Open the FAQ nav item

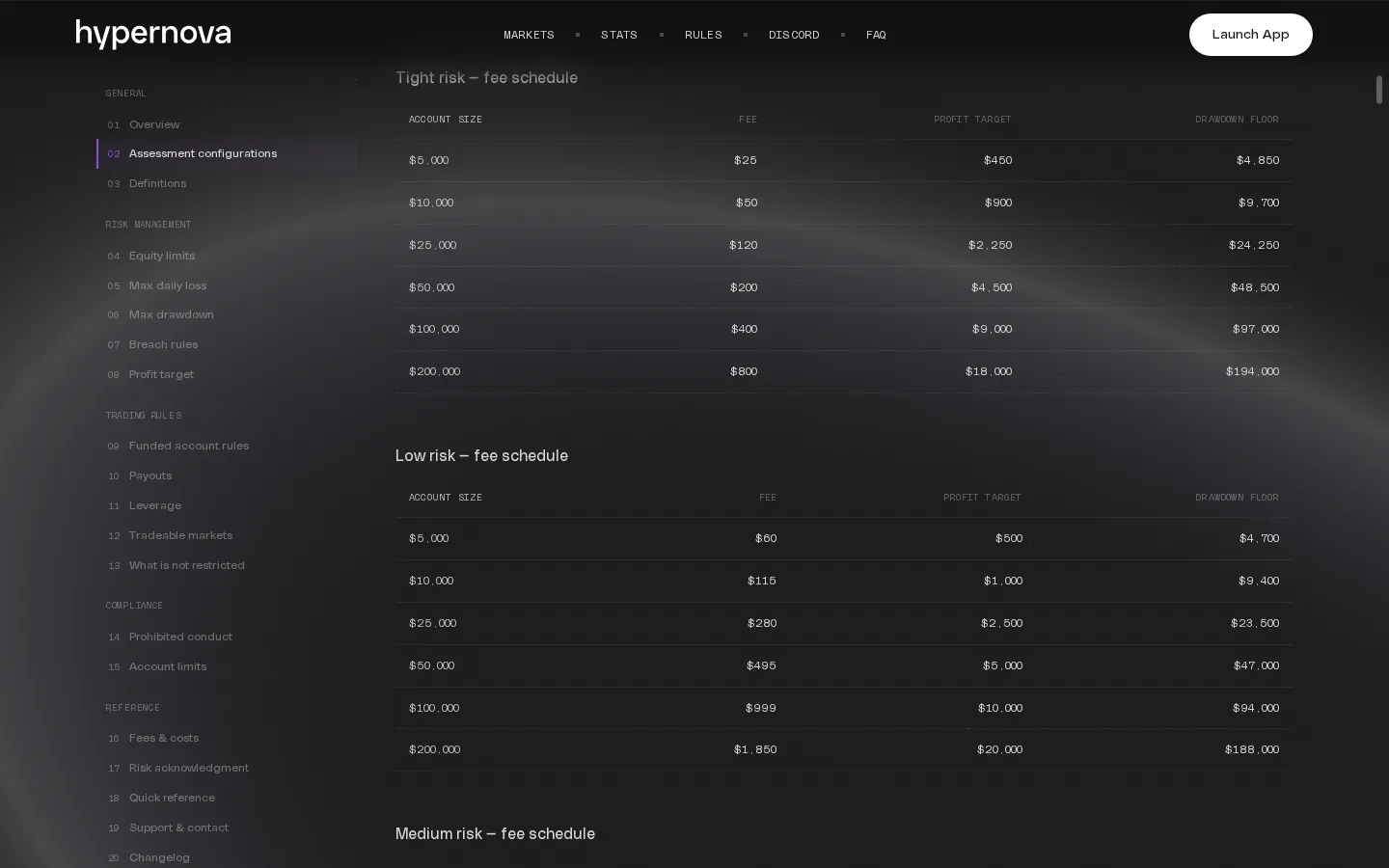pos(876,35)
